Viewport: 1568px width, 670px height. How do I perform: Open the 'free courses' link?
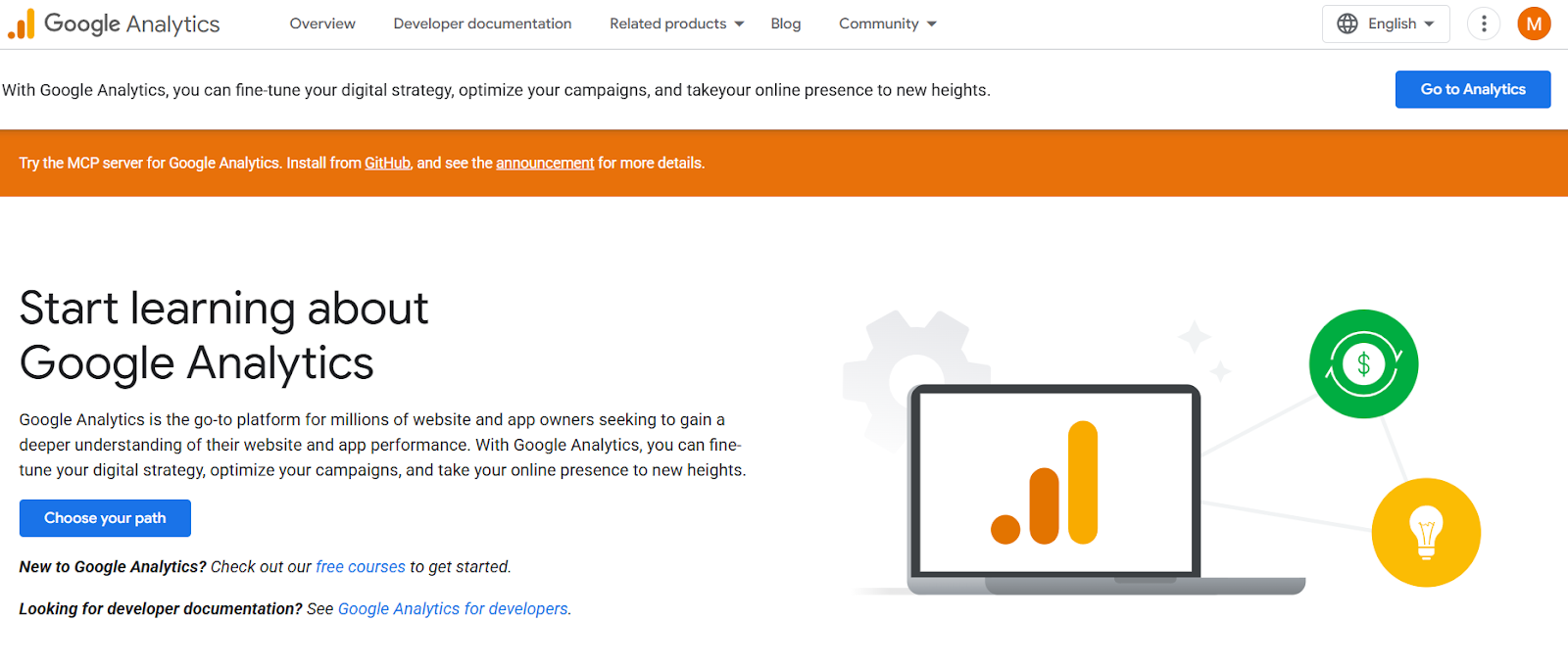coord(360,567)
